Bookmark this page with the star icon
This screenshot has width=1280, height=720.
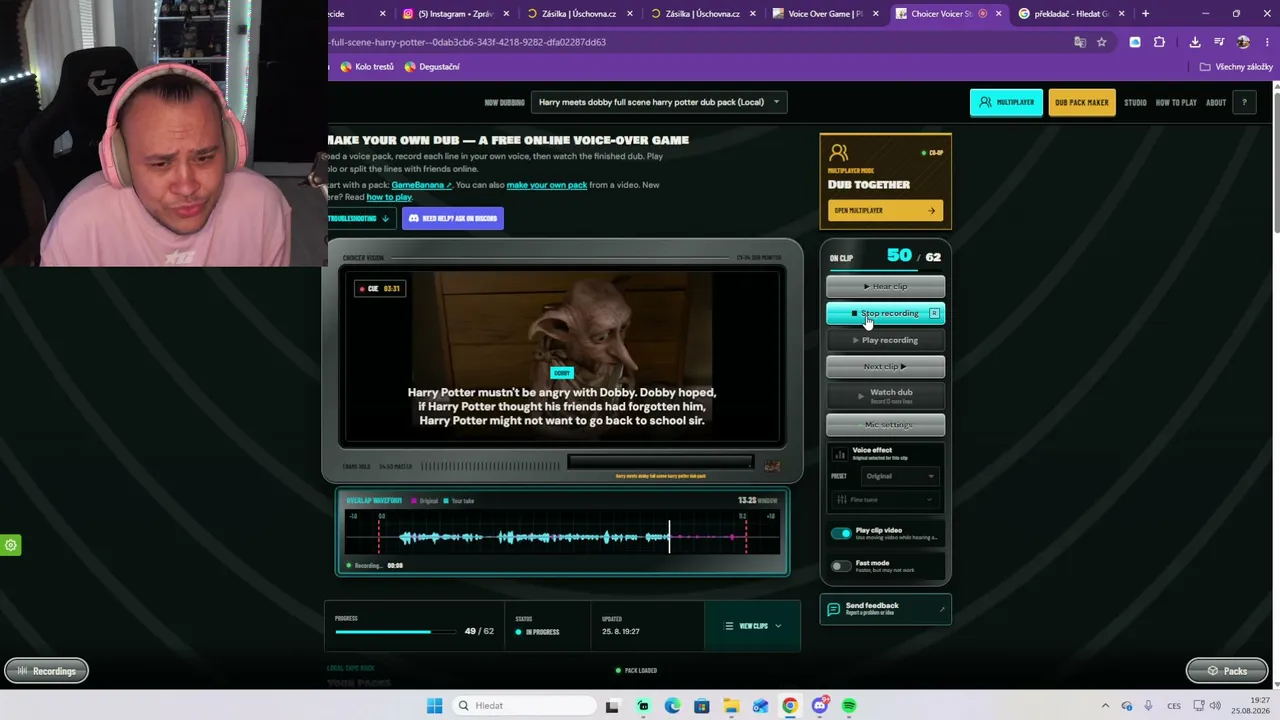[x=1101, y=42]
